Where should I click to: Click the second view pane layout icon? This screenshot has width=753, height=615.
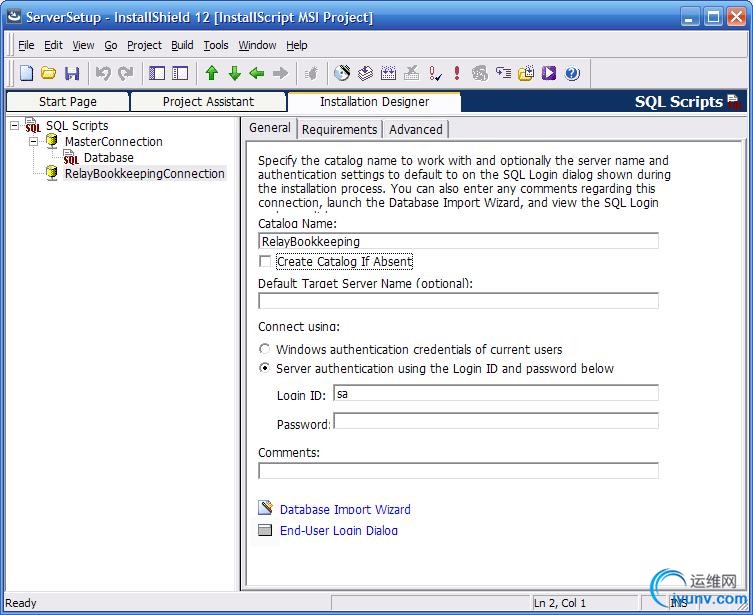point(180,73)
